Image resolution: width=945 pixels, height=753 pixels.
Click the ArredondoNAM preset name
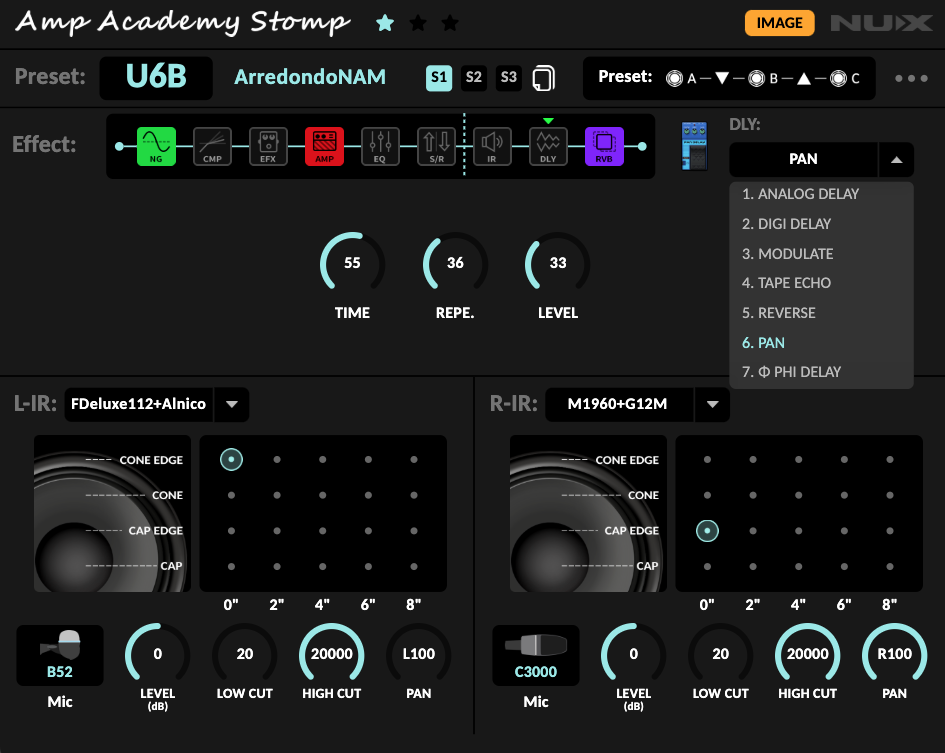(x=310, y=77)
